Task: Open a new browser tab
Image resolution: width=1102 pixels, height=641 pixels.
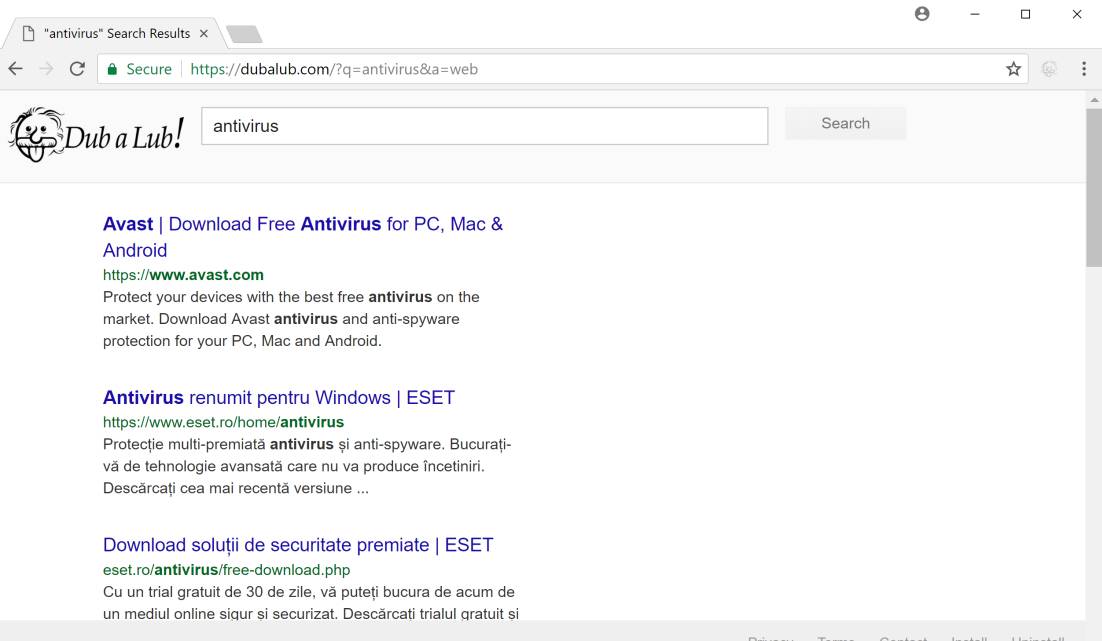Action: click(245, 34)
